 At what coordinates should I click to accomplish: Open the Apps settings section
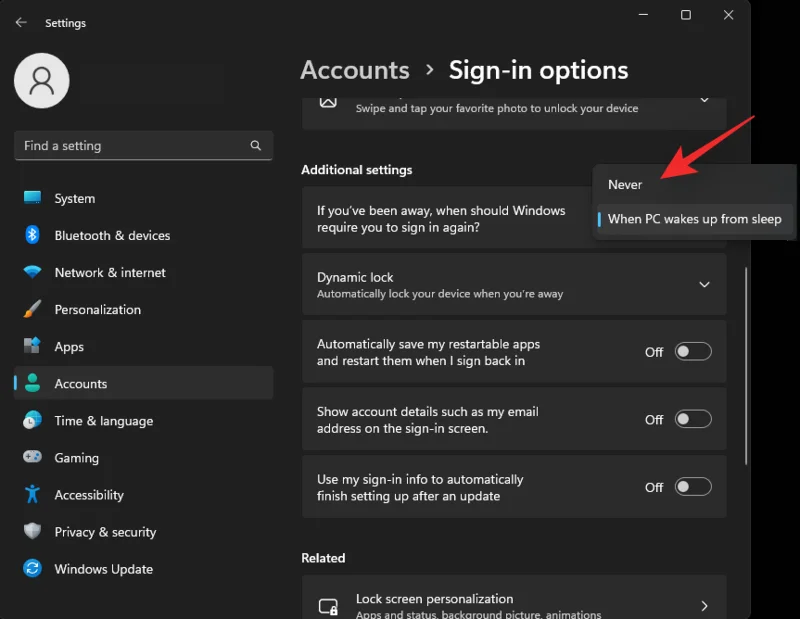point(68,346)
